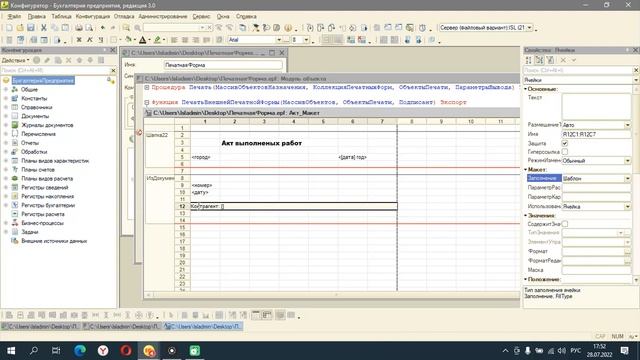Open the Windows Start menu
Image resolution: width=640 pixels, height=360 pixels.
11,351
